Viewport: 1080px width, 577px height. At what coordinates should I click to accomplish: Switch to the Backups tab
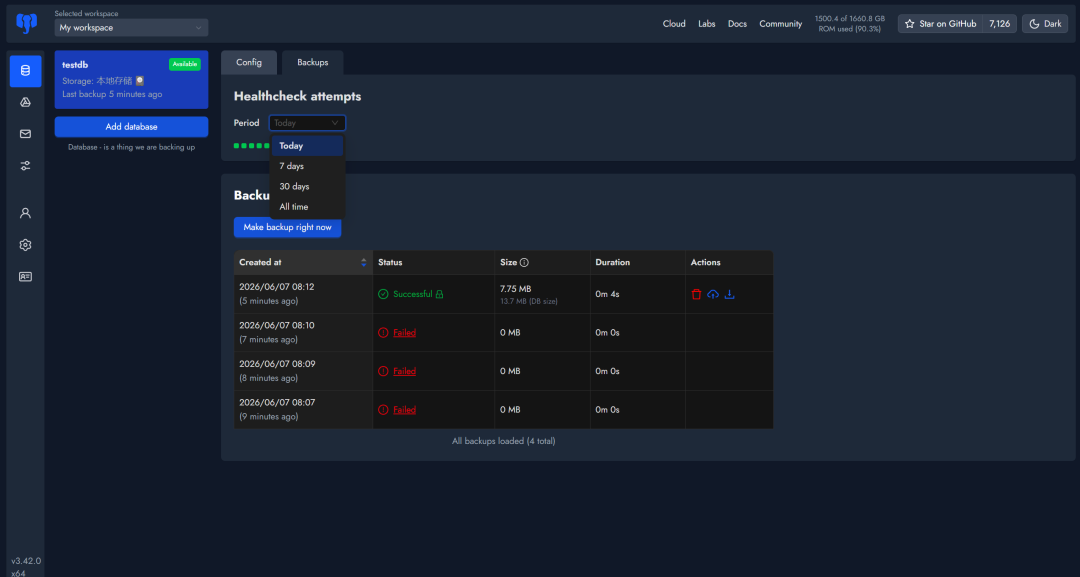point(313,63)
